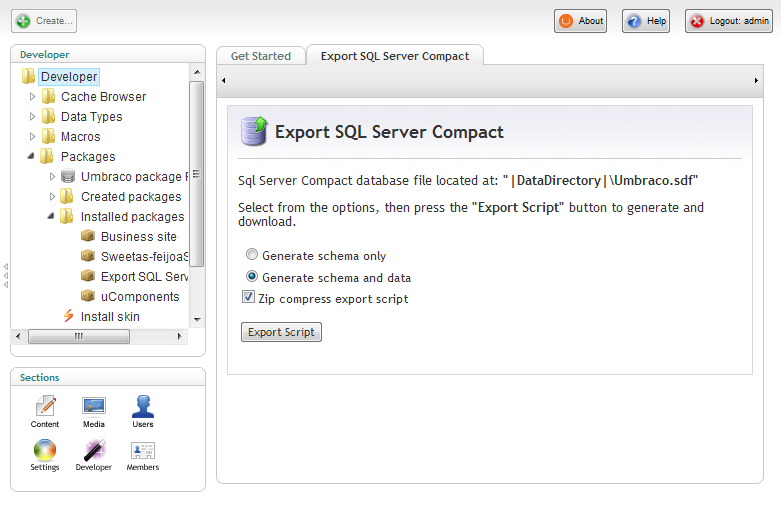Click the root Developer folder icon

[x=28, y=76]
